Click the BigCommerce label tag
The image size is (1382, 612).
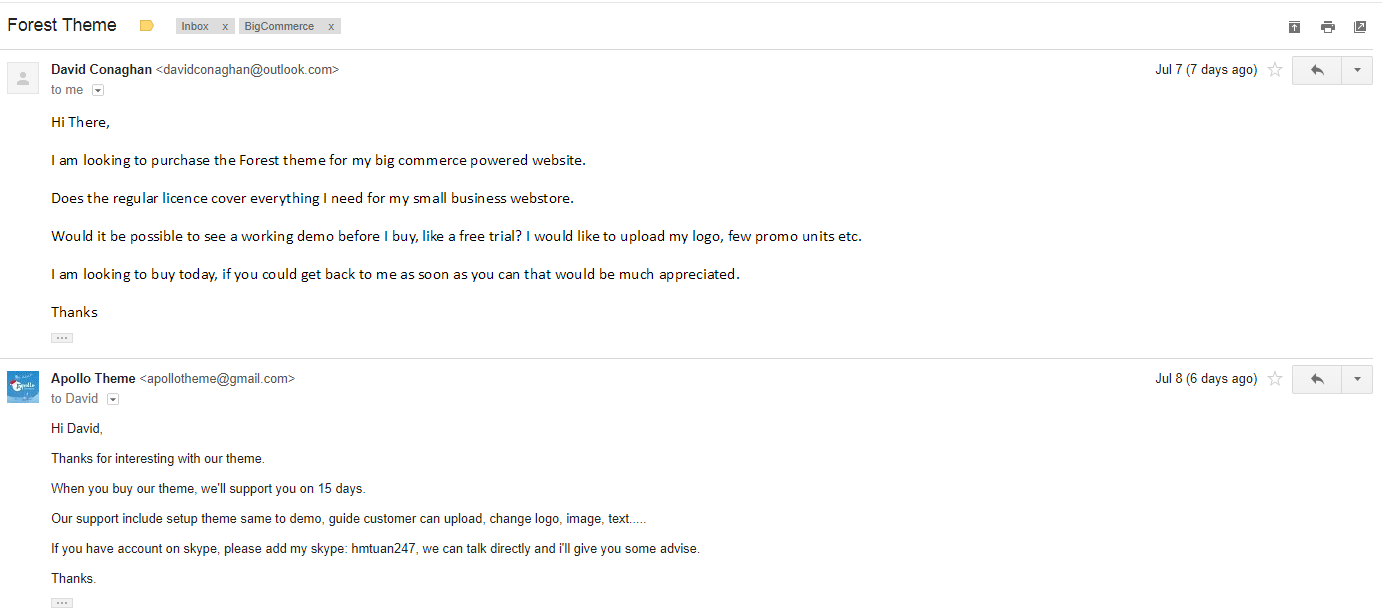279,26
